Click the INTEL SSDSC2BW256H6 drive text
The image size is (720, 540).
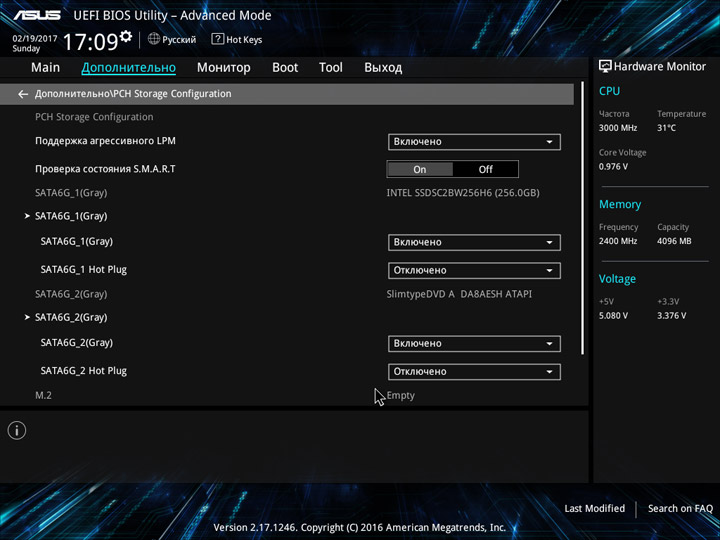(x=463, y=193)
